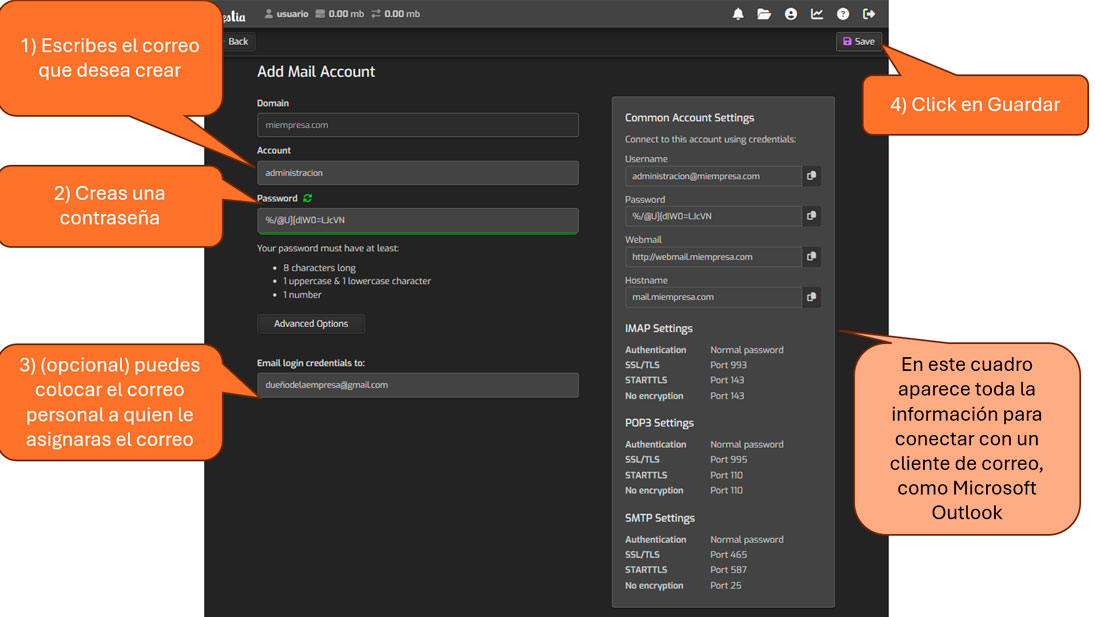Screen dimensions: 1095x617
Task: Click the '8 characters long' requirement
Action: [x=319, y=268]
